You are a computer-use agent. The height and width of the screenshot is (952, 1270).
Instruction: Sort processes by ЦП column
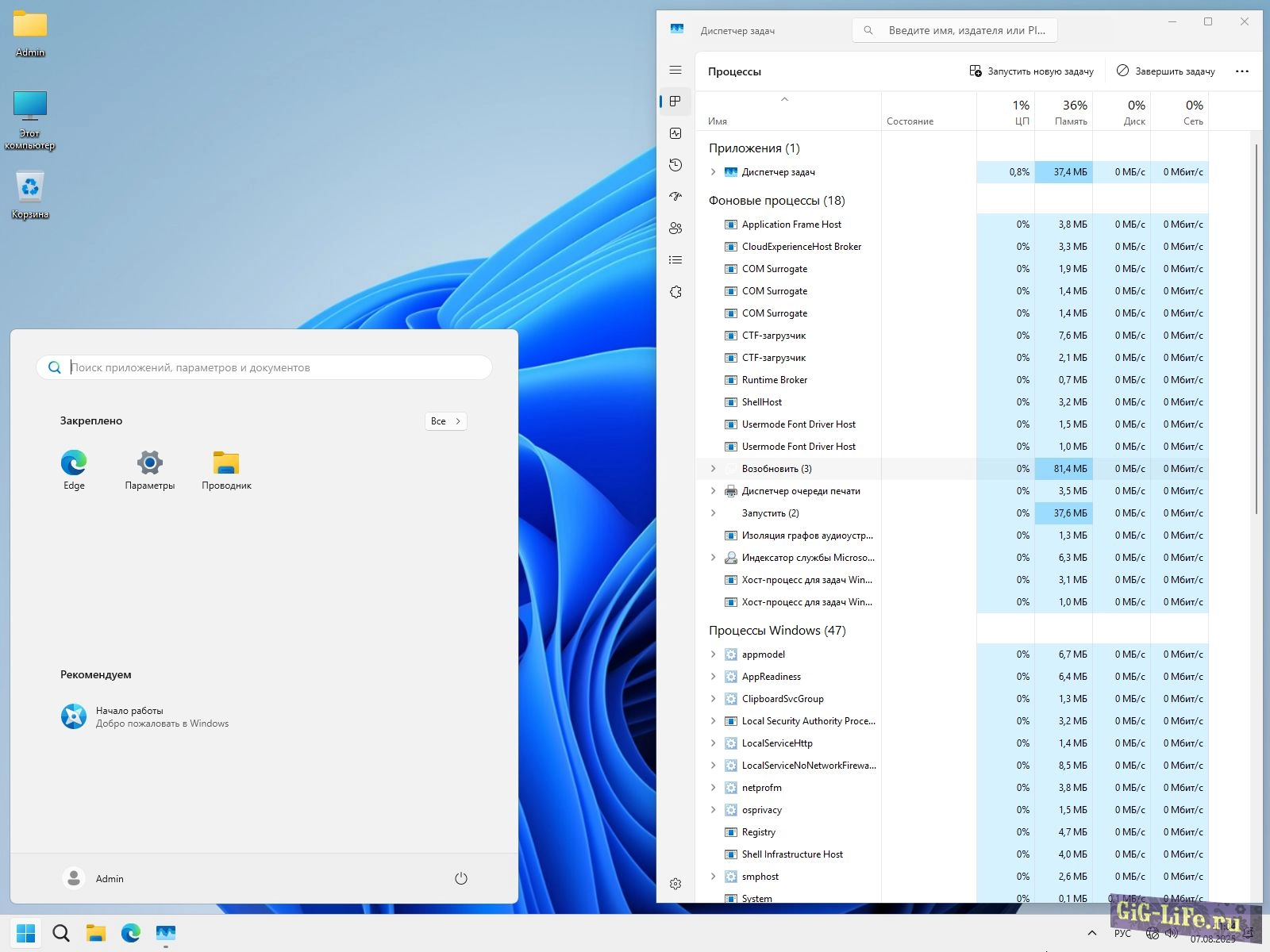pyautogui.click(x=1006, y=112)
